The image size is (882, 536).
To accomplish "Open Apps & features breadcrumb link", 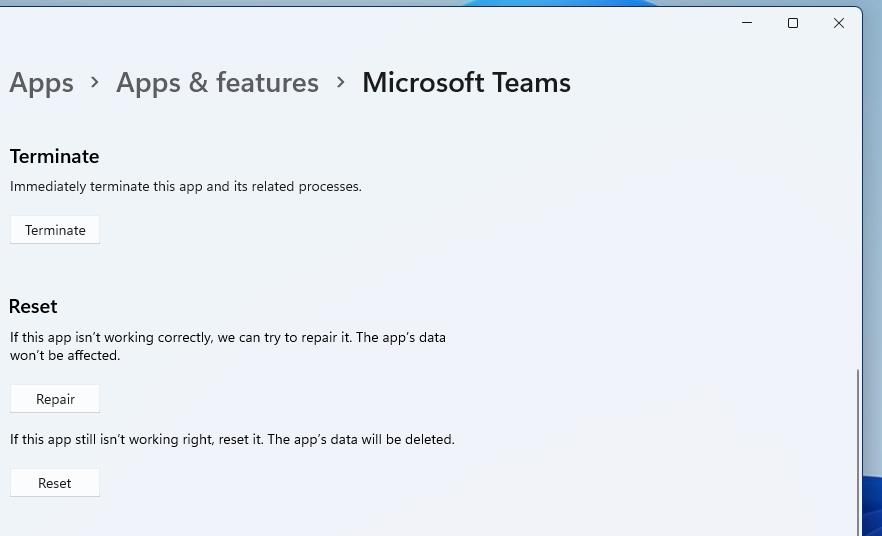I will tap(217, 83).
